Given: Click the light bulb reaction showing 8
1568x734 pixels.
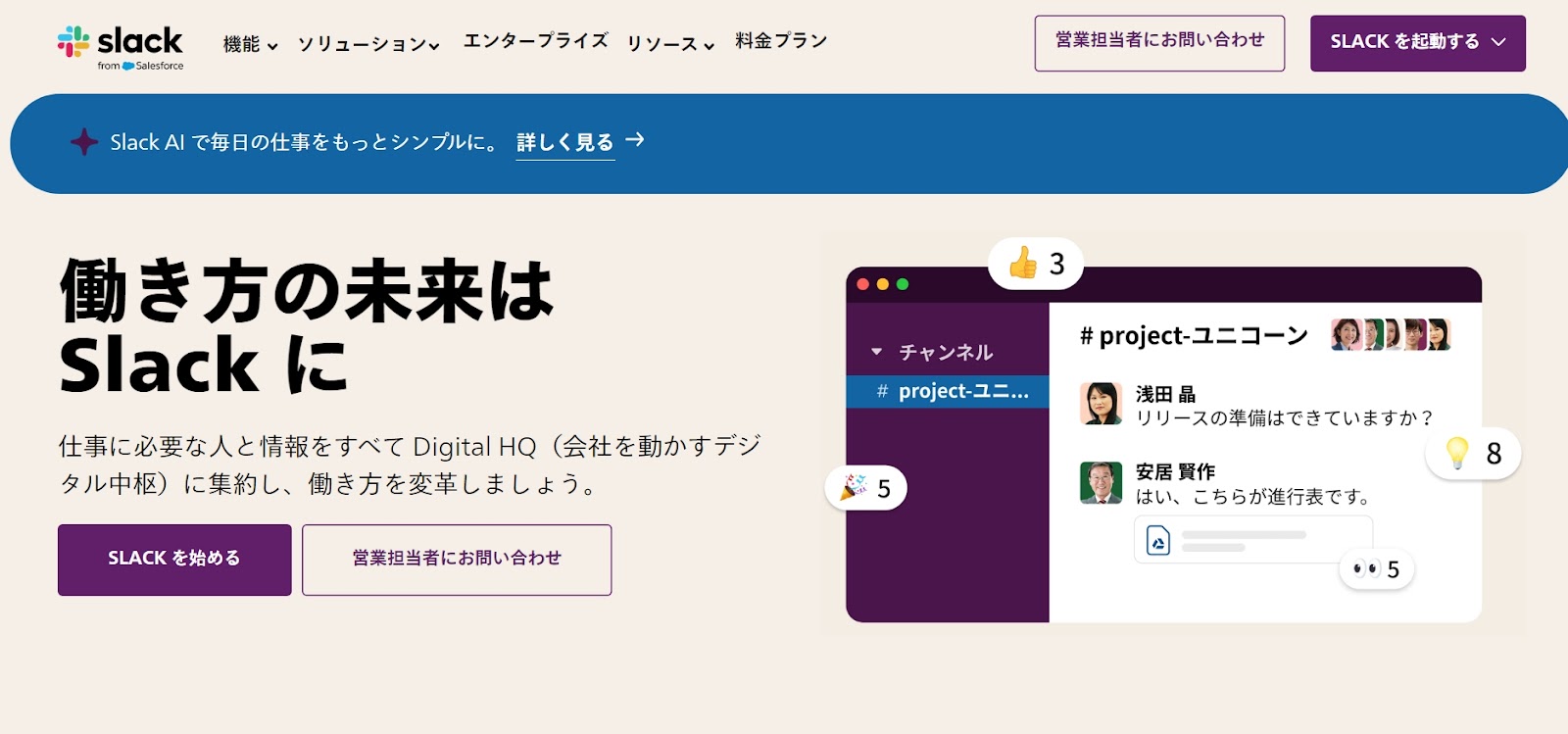Looking at the screenshot, I should 1473,453.
